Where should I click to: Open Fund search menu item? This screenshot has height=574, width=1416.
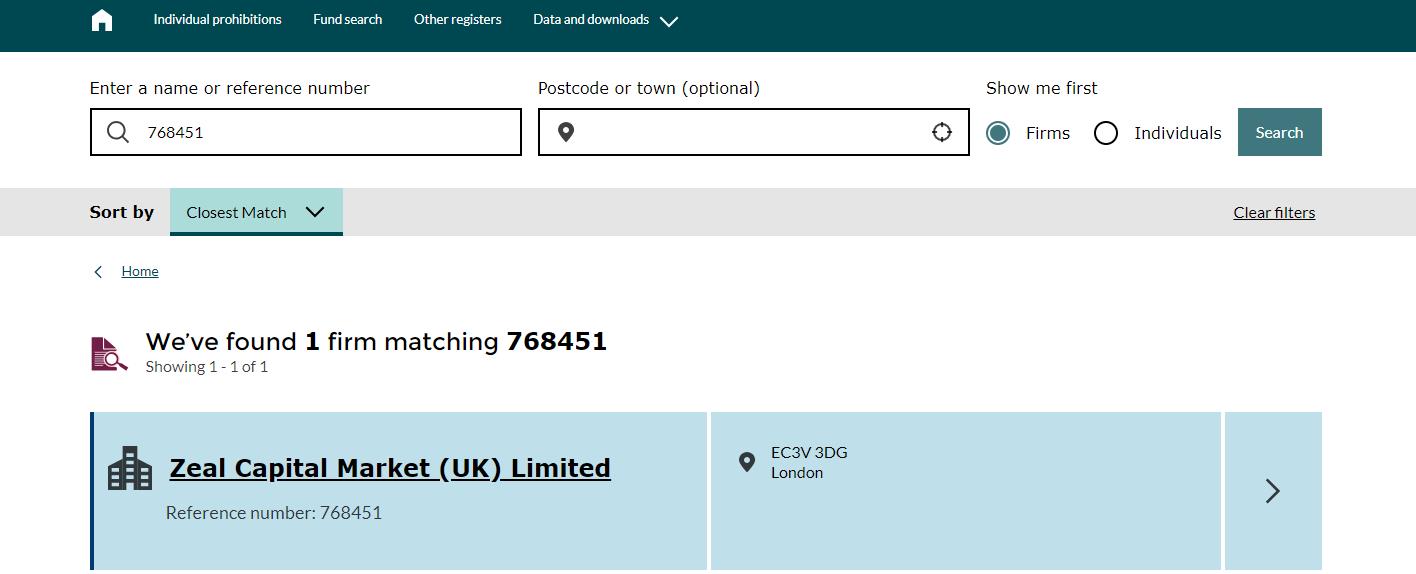347,19
